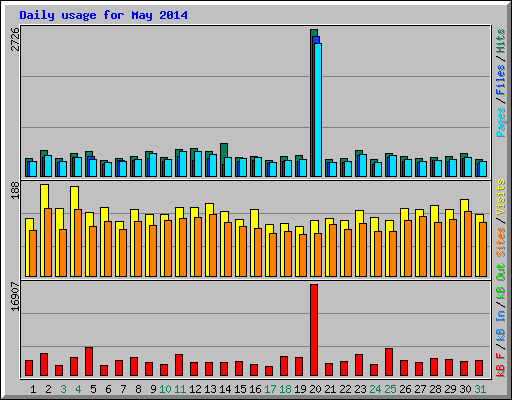The height and width of the screenshot is (400, 512).
Task: Click the red kB bar for day 11
Action: coord(179,365)
